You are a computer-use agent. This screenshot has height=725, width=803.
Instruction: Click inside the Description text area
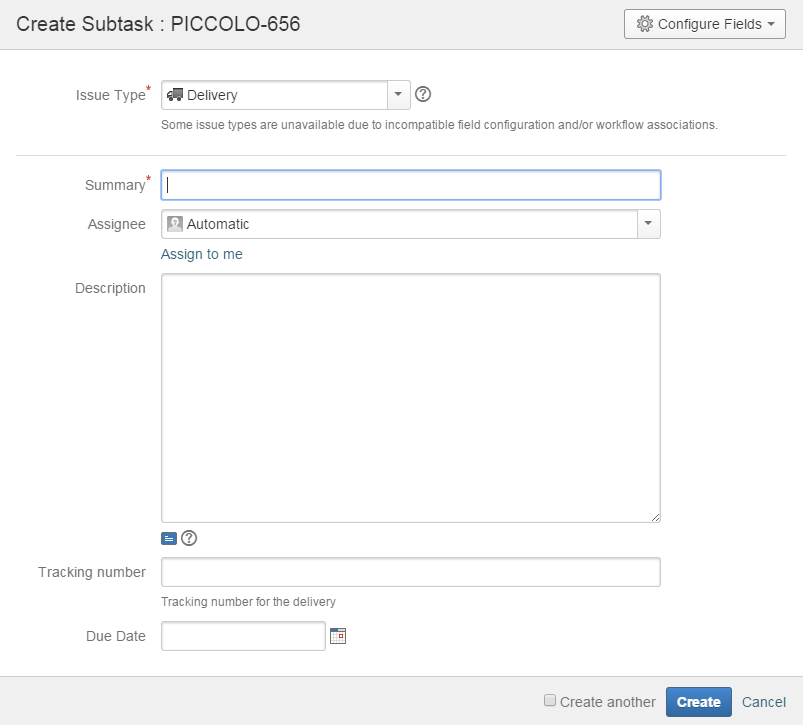click(x=410, y=397)
